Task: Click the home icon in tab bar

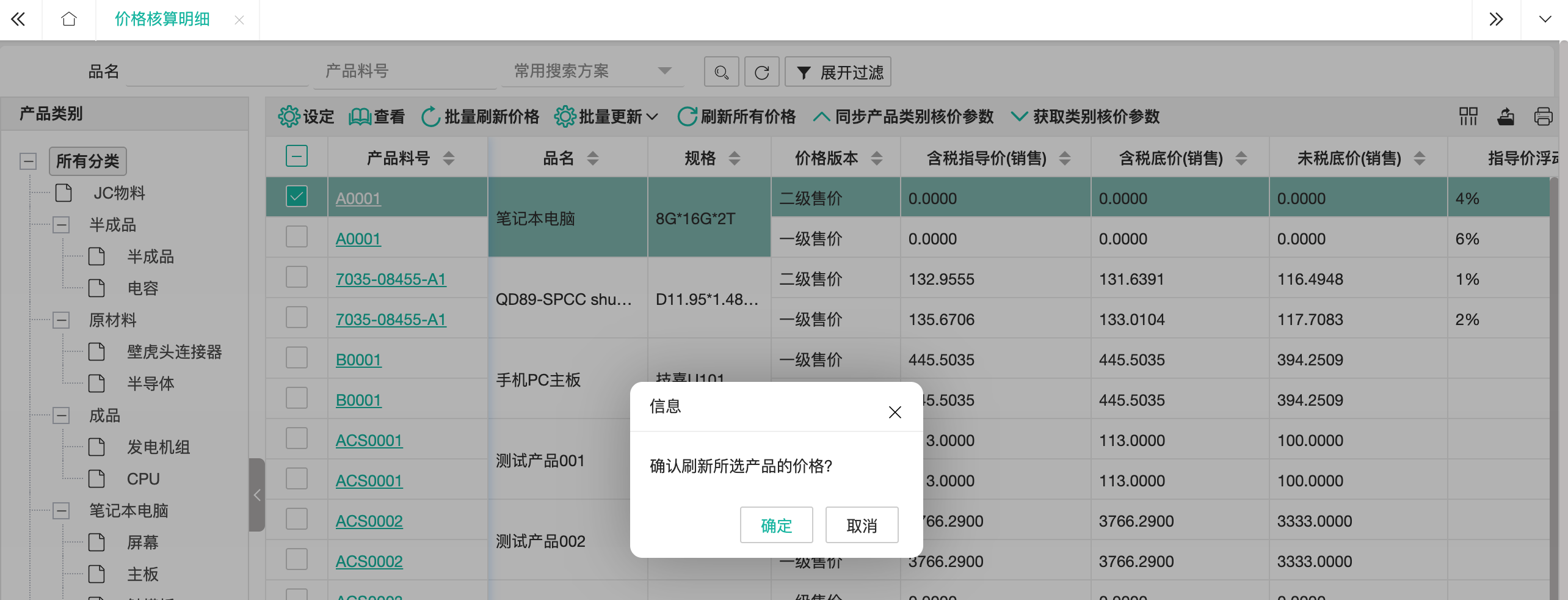Action: (x=69, y=20)
